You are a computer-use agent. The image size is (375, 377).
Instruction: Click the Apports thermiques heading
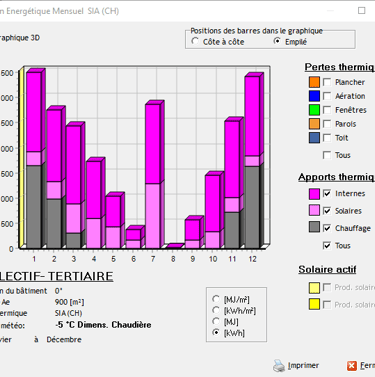337,177
